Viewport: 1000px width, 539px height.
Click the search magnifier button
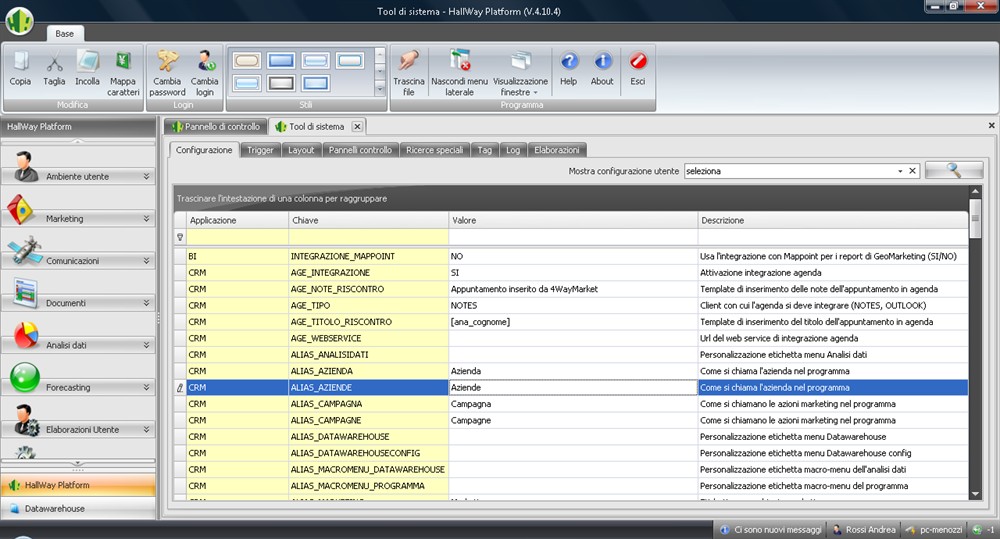(x=953, y=170)
